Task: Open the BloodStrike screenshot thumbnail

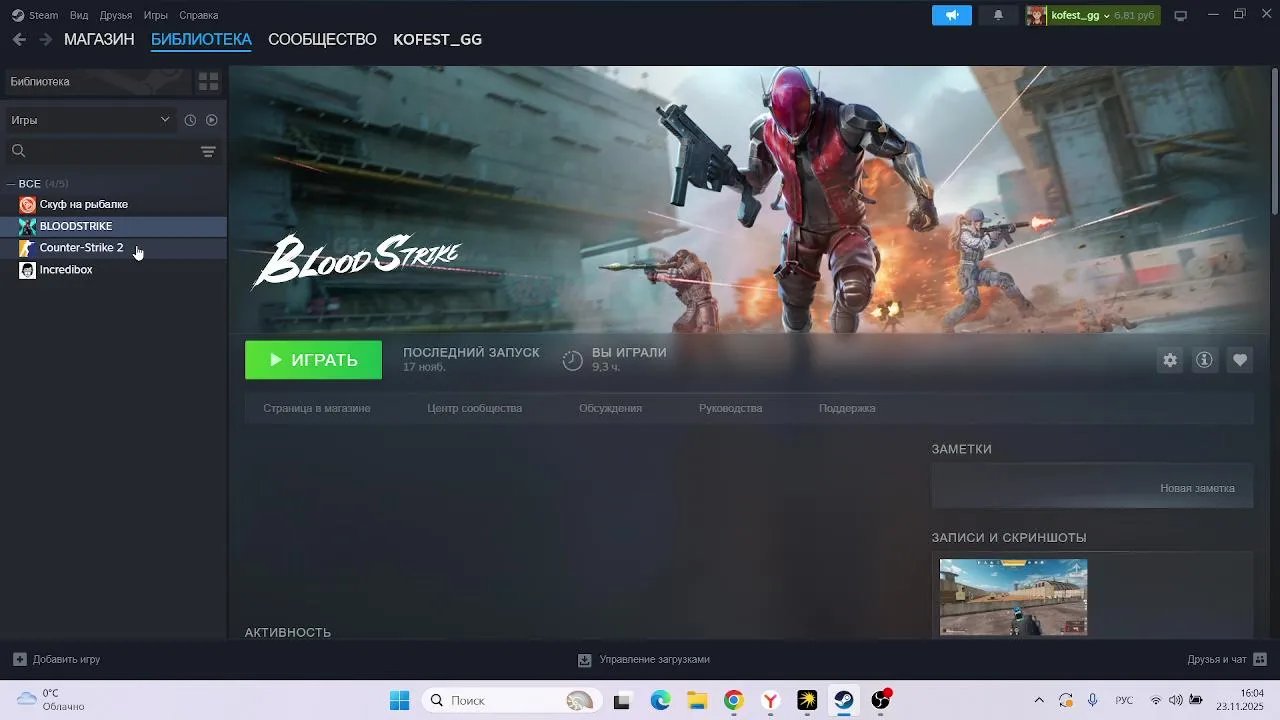Action: coord(1013,597)
